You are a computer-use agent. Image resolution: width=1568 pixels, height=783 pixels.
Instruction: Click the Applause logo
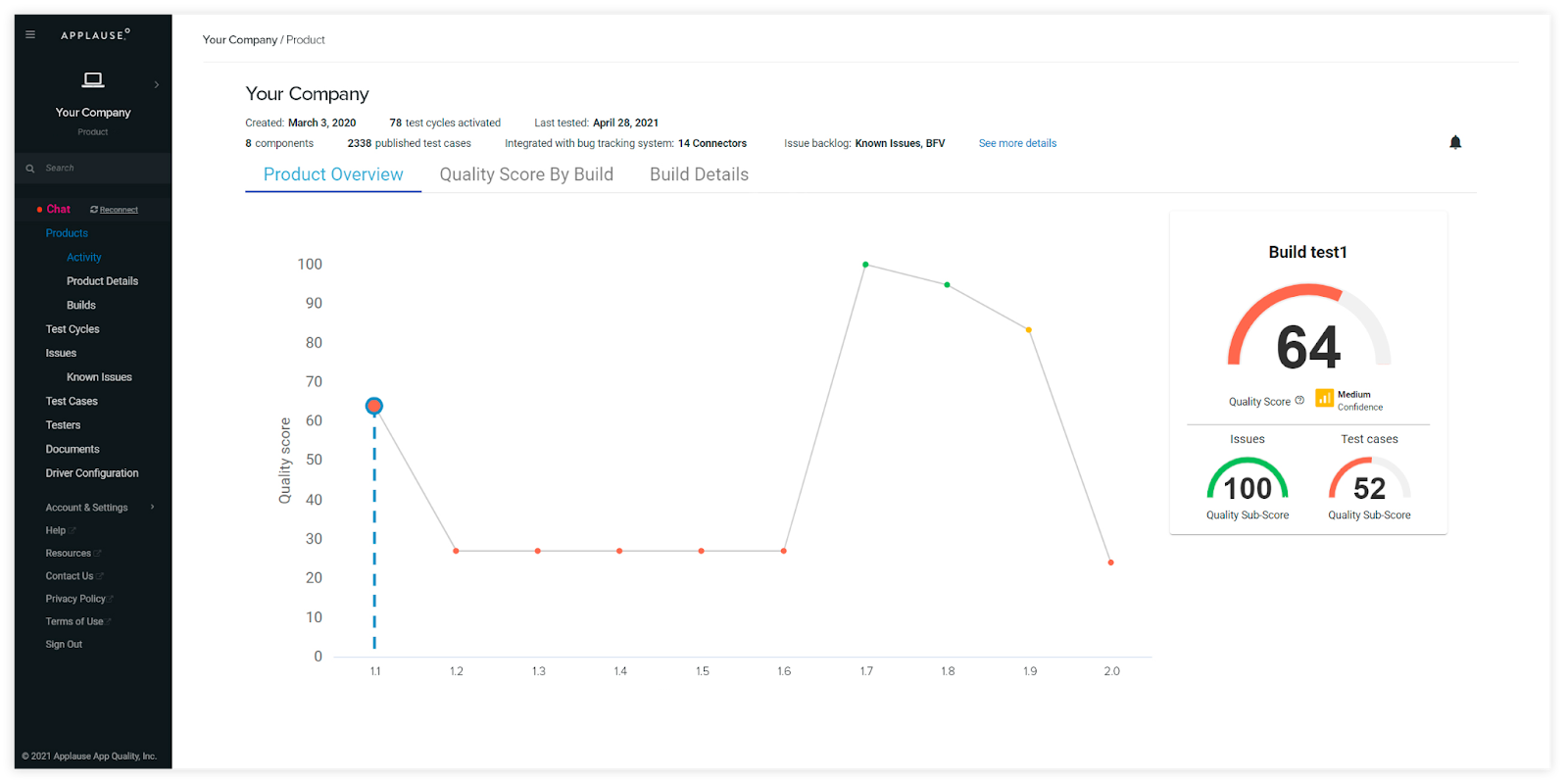(95, 35)
